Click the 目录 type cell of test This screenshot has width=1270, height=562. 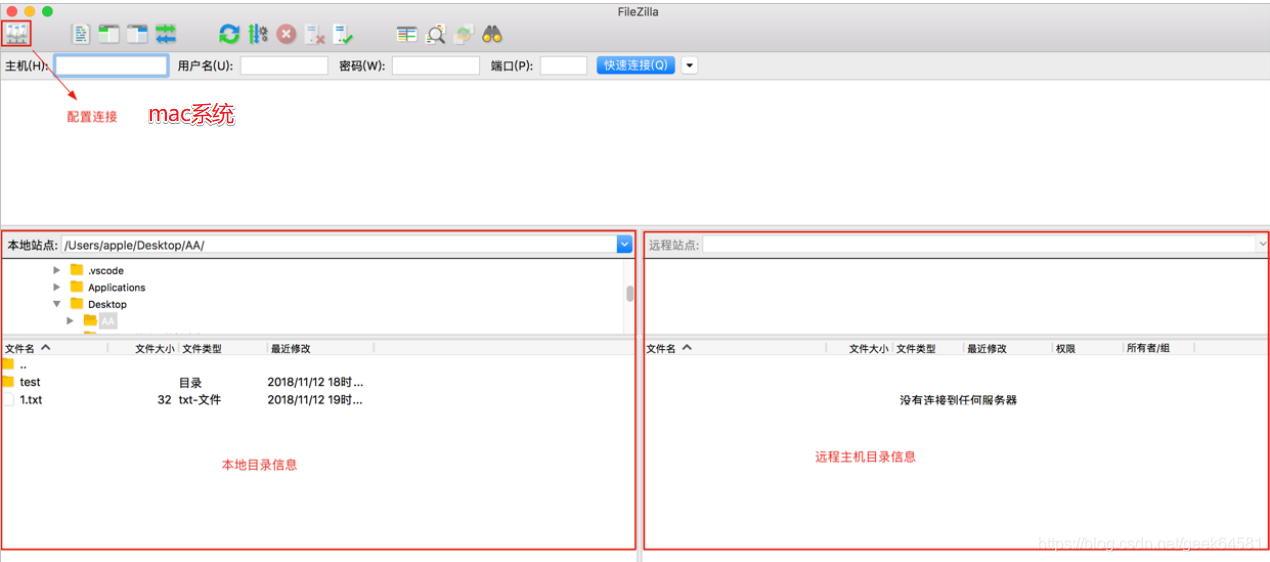point(190,382)
